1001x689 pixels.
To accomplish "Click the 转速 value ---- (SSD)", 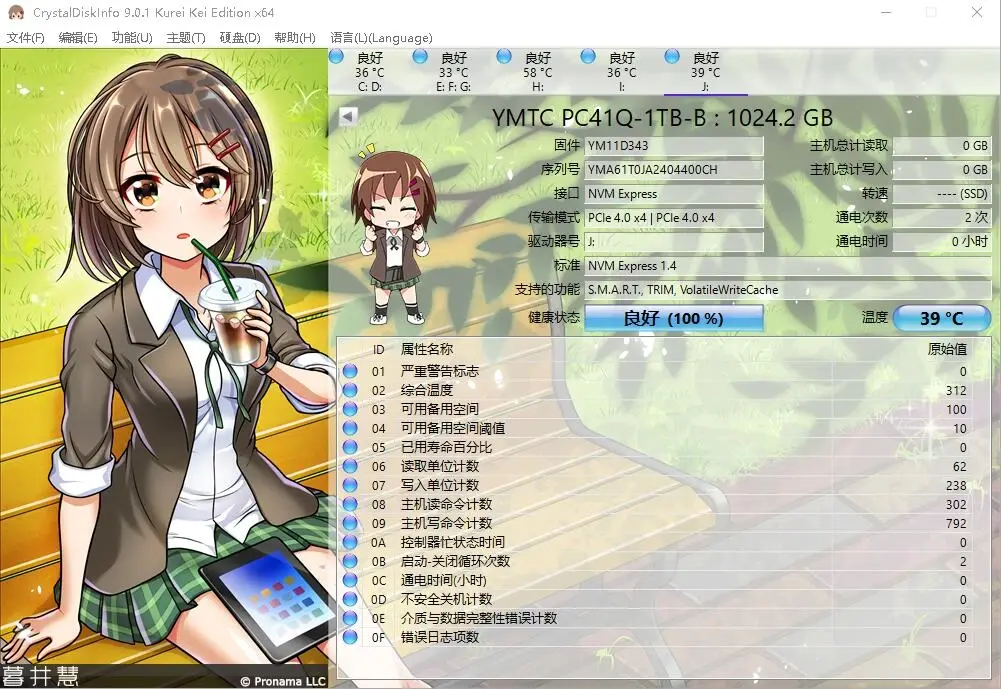I will click(942, 193).
